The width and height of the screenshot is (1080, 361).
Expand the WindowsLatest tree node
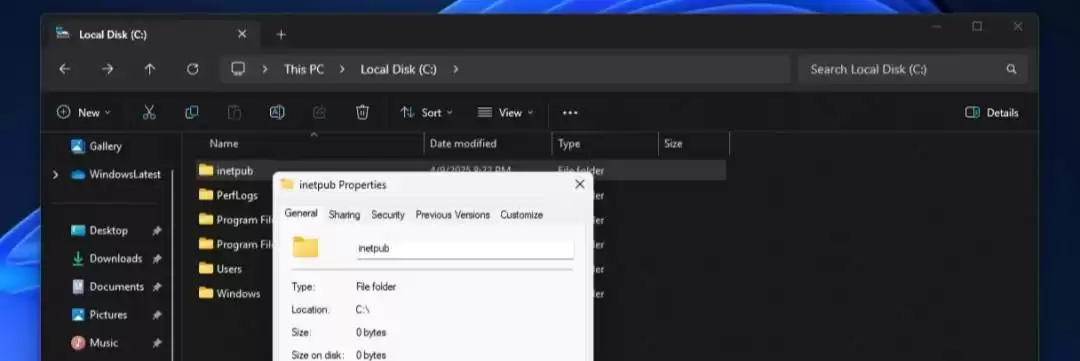click(x=55, y=175)
